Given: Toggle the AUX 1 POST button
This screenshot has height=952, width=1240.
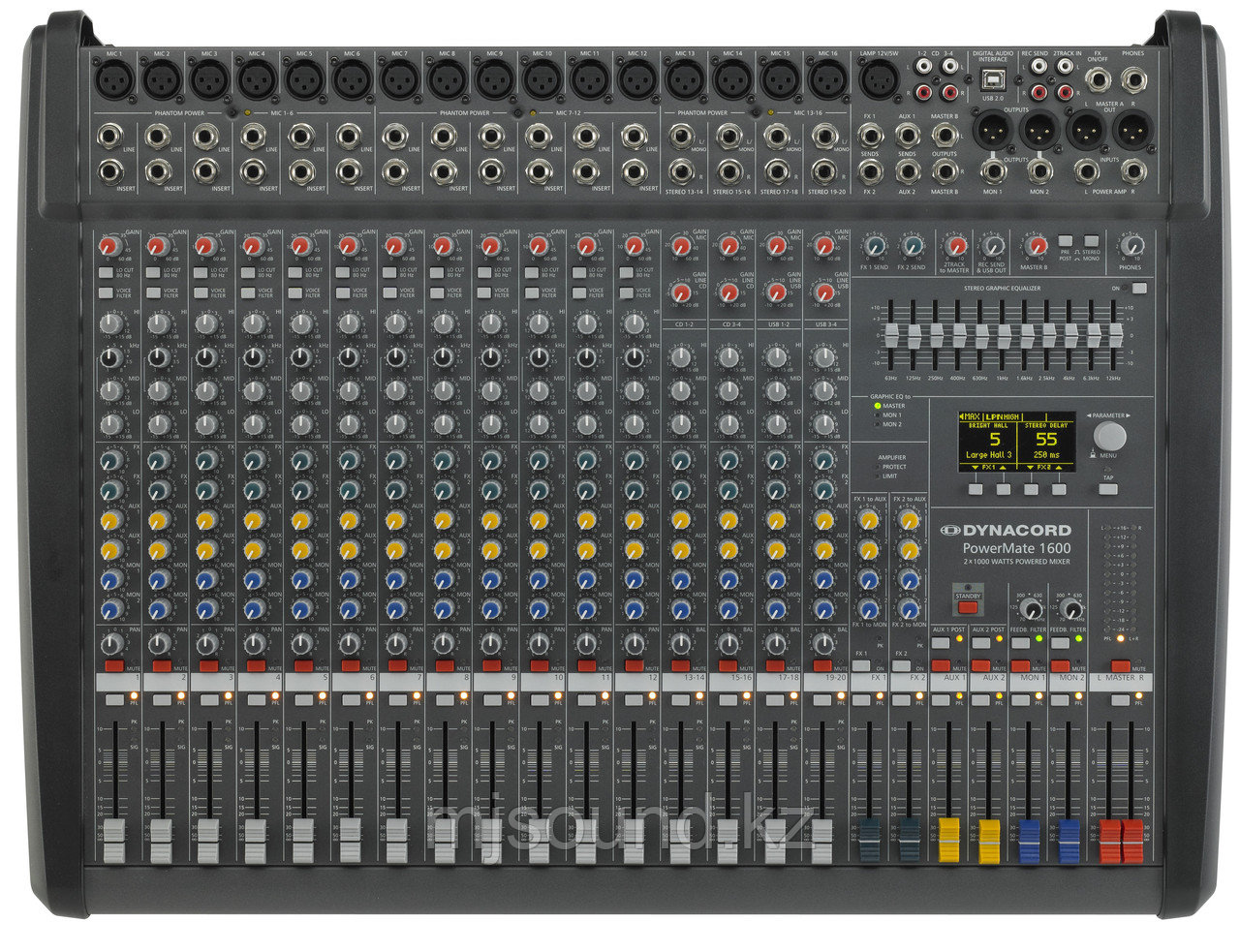Looking at the screenshot, I should 941,641.
